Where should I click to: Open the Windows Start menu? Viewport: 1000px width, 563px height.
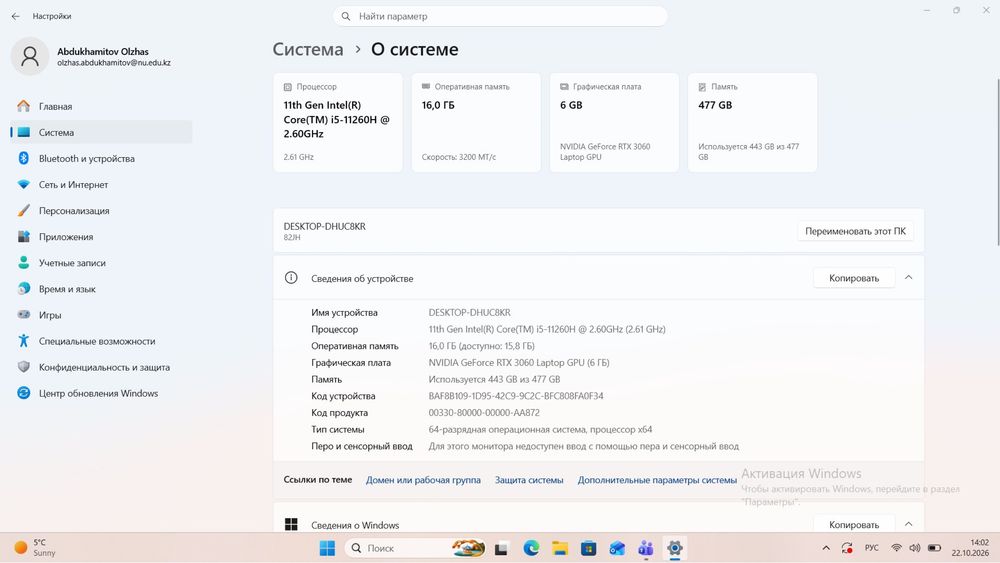click(327, 548)
